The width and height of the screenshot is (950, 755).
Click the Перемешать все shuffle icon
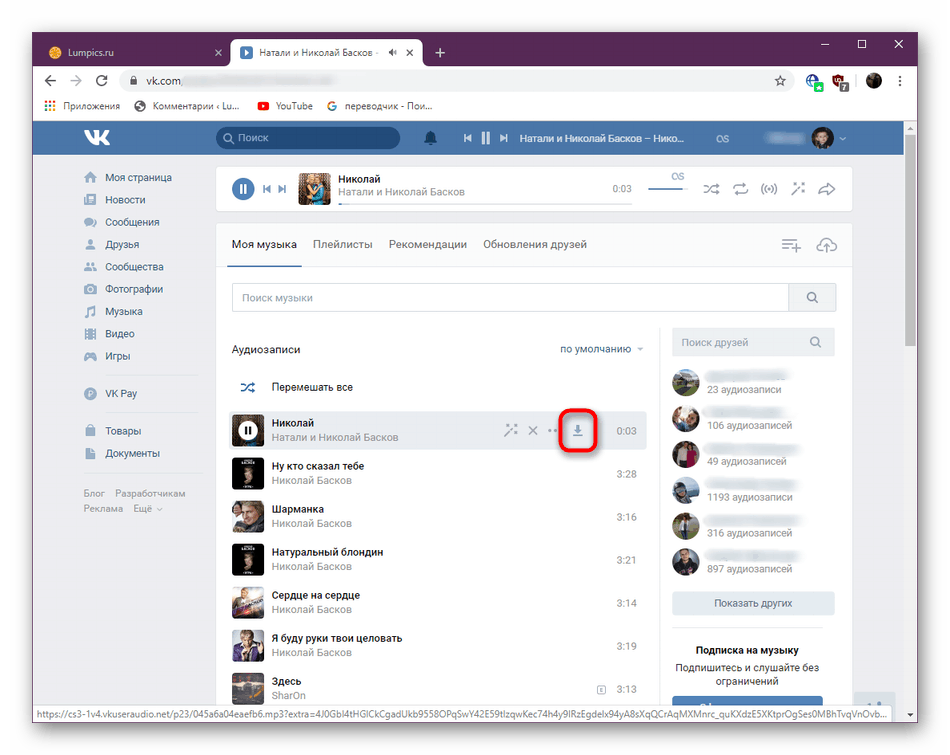point(248,387)
